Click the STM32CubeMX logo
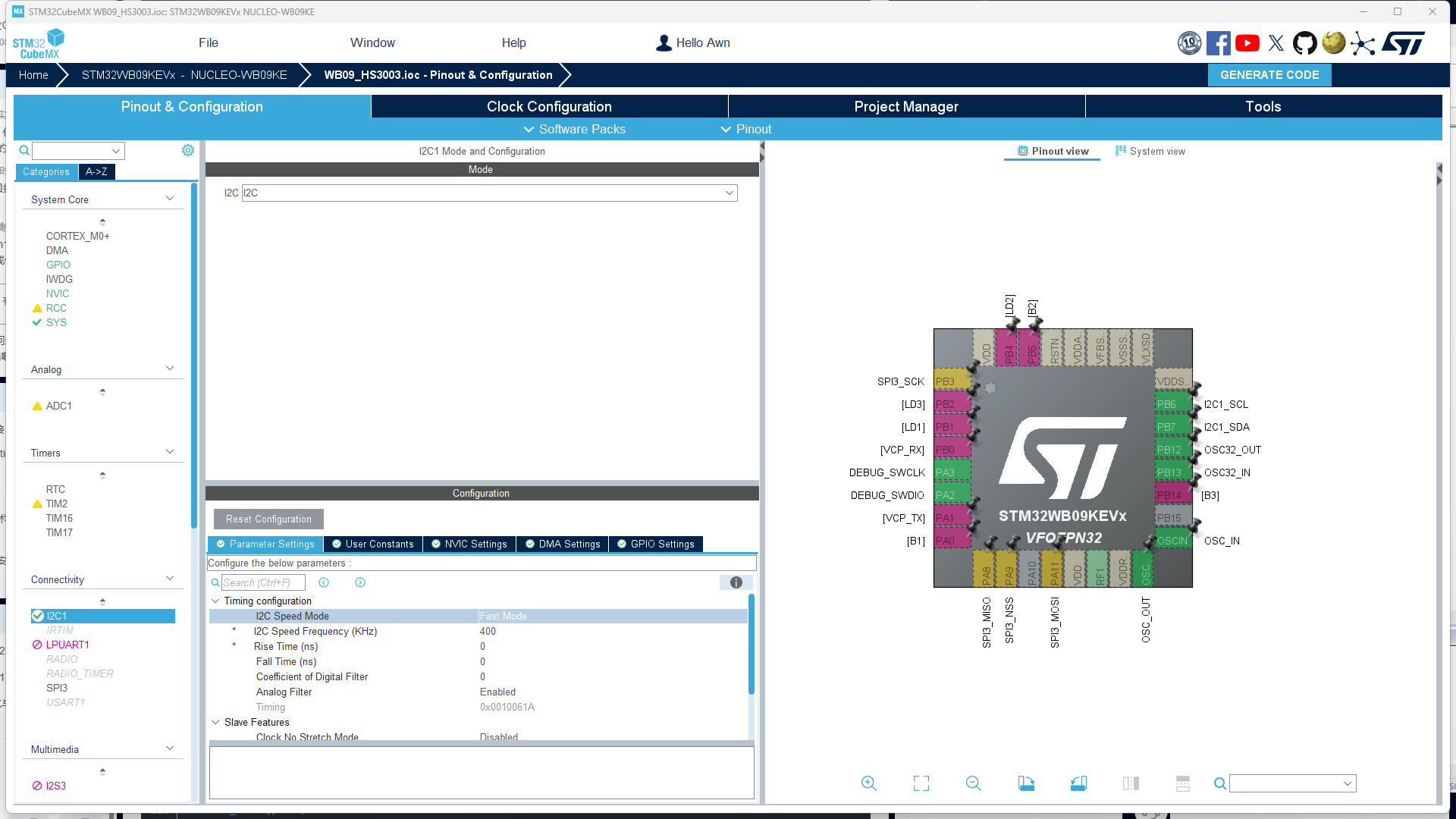1456x819 pixels. tap(39, 43)
